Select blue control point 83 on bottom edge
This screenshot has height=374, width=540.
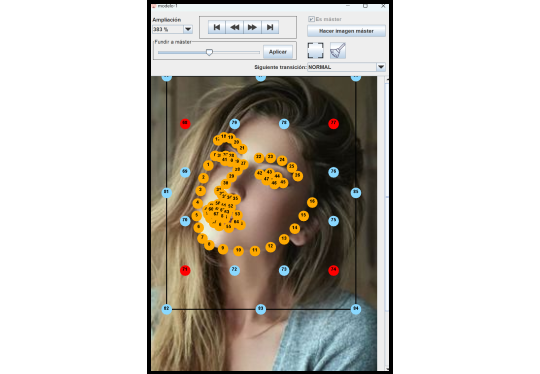click(261, 309)
